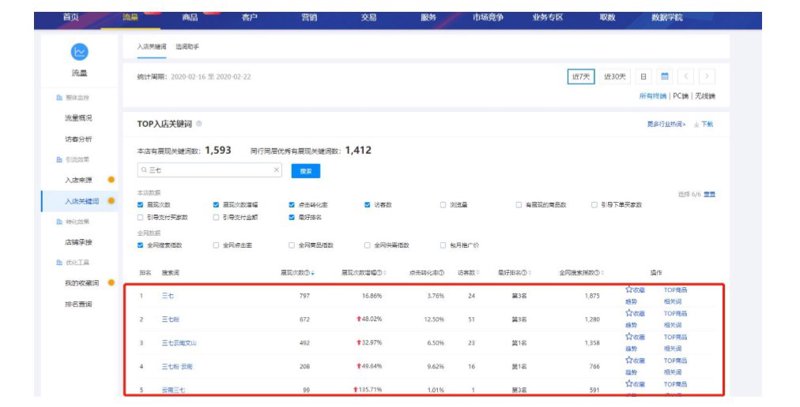Open the keyword link 云南三七
The height and width of the screenshot is (407, 800).
pyautogui.click(x=173, y=390)
